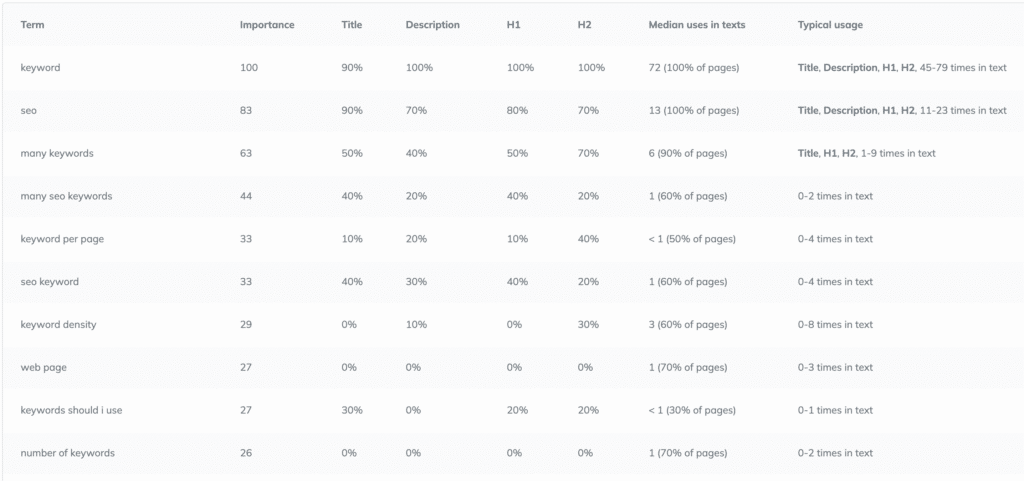The image size is (1024, 481).
Task: Select the 'keyword' term in first row
Action: coord(41,67)
